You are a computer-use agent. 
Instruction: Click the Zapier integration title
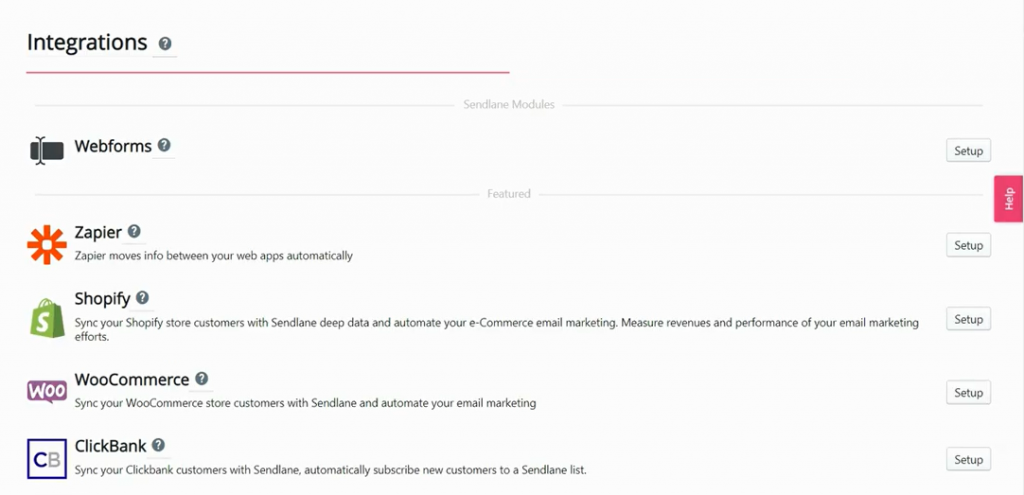[x=98, y=232]
